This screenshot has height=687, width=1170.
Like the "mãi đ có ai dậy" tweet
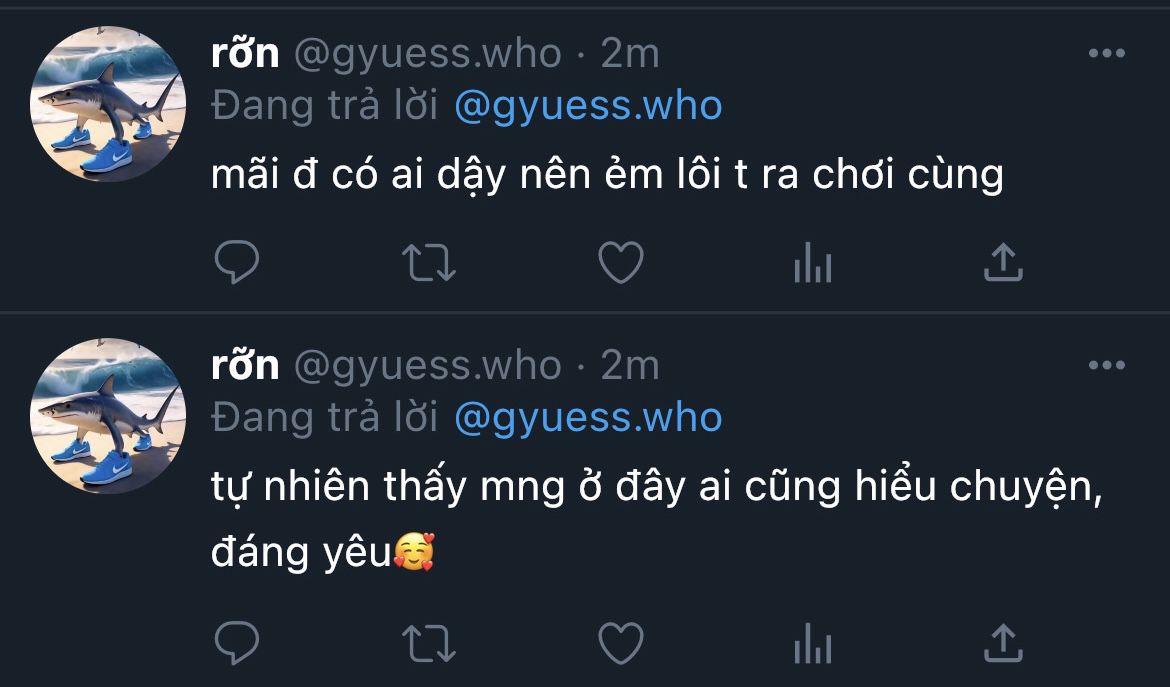pyautogui.click(x=620, y=263)
